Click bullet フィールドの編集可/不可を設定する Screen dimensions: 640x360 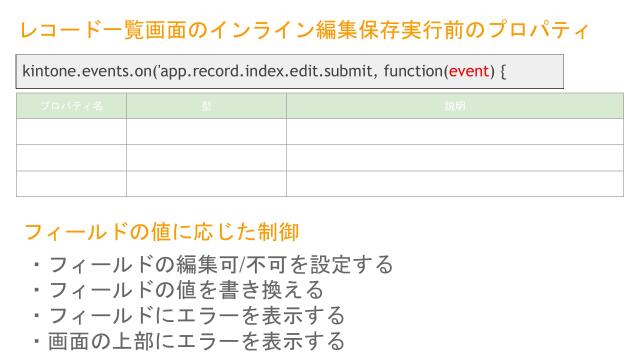click(x=213, y=264)
